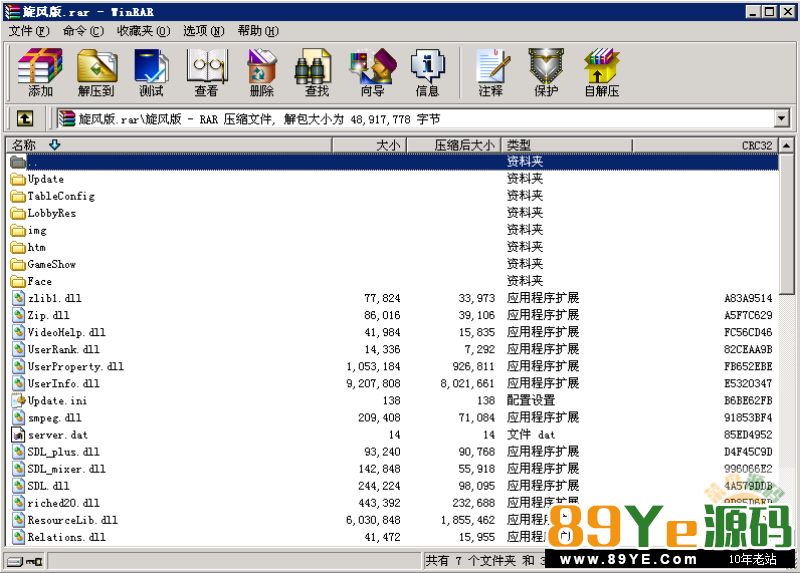Open the Help (帮助) menu
This screenshot has width=800, height=573.
[258, 31]
